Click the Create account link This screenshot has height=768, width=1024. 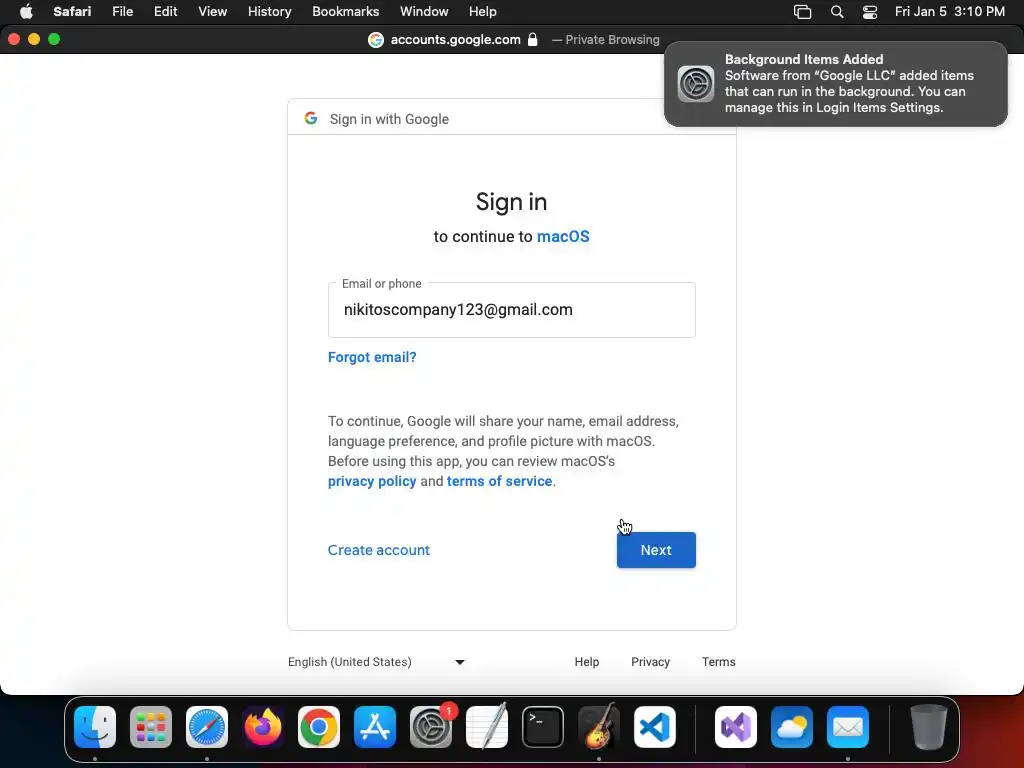tap(379, 550)
